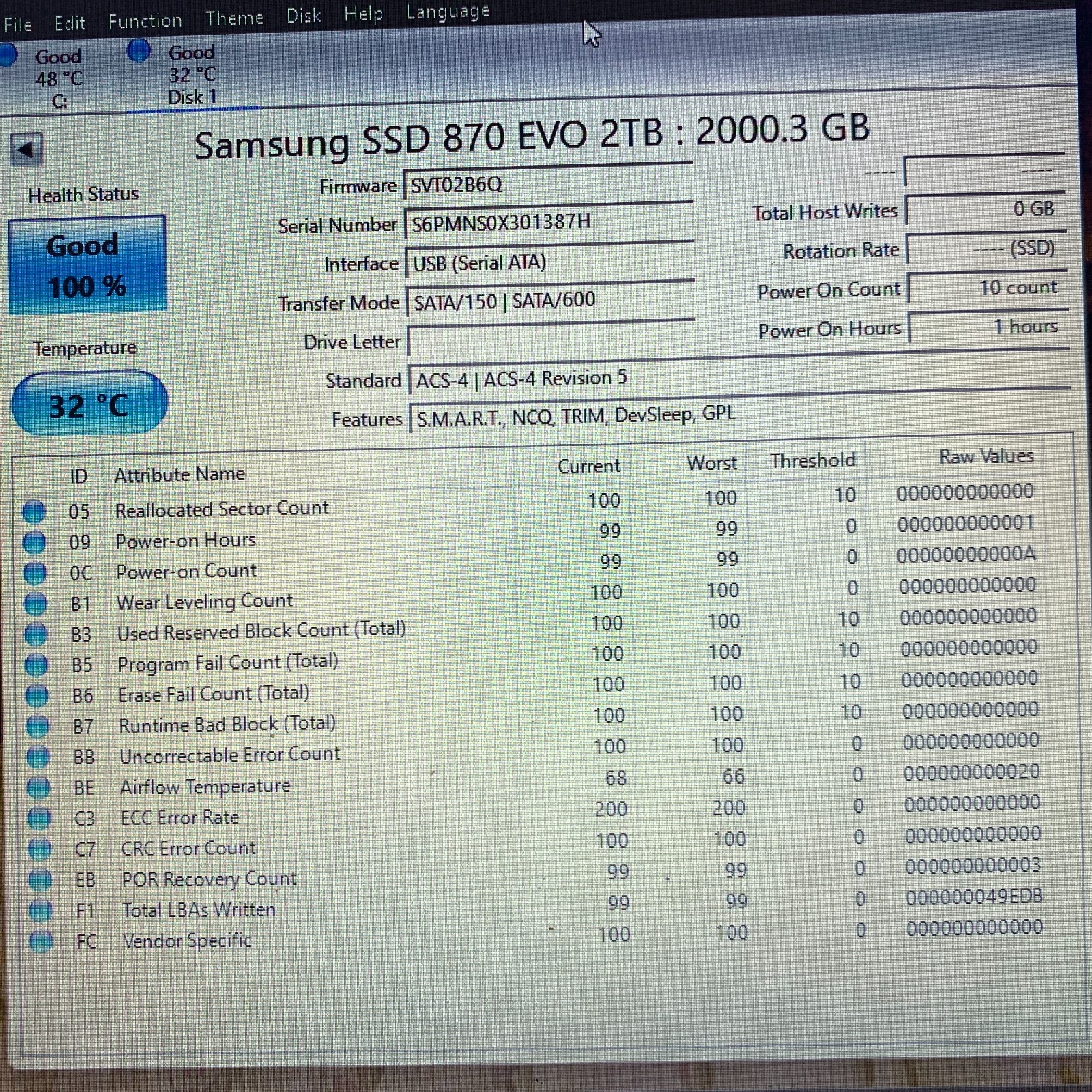Viewport: 1092px width, 1092px height.
Task: Click raw value 000000000020
Action: coord(972,773)
